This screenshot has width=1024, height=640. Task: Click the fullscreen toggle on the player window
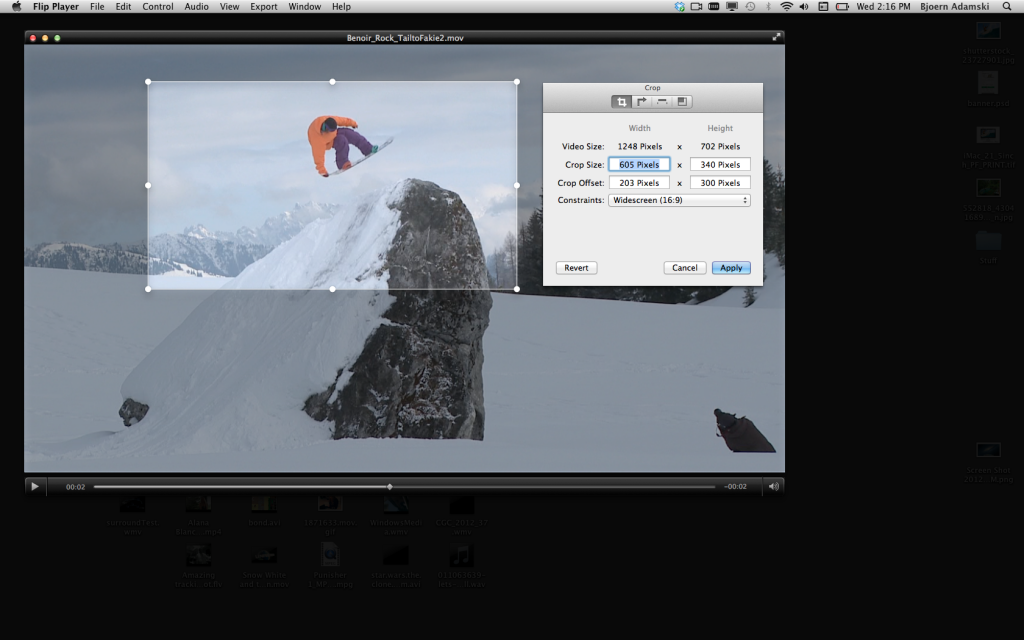tap(776, 37)
